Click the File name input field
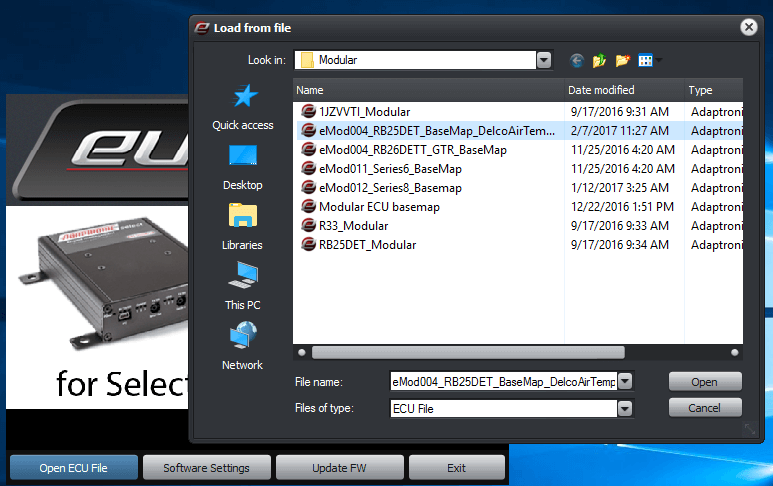The width and height of the screenshot is (773, 486). [503, 382]
